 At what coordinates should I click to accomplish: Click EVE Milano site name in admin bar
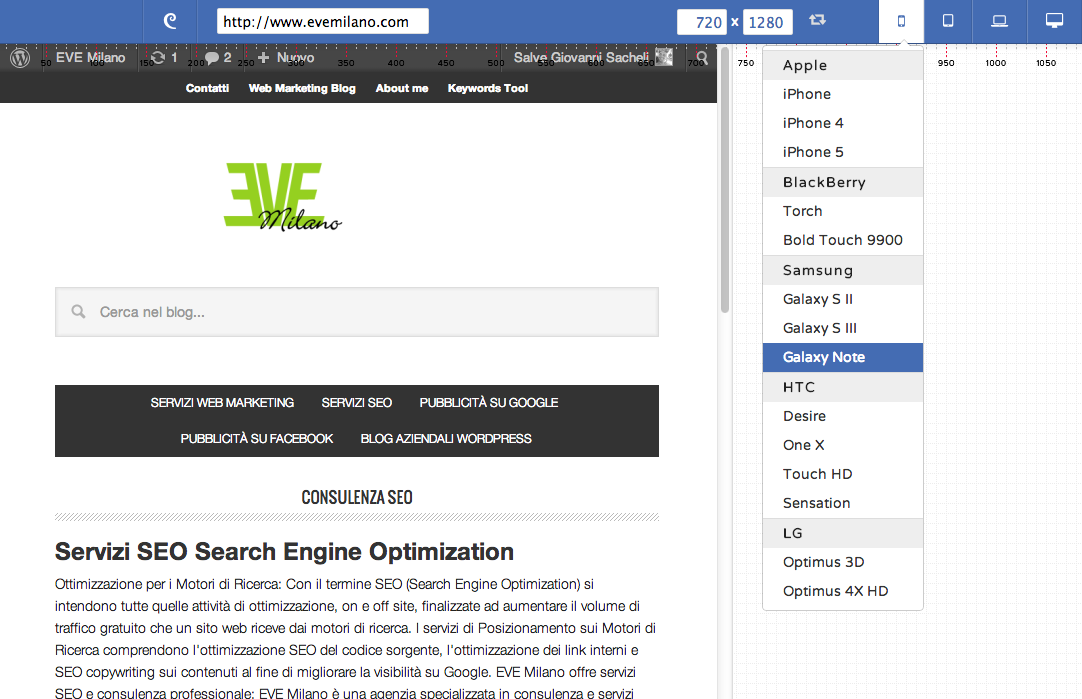click(x=90, y=58)
